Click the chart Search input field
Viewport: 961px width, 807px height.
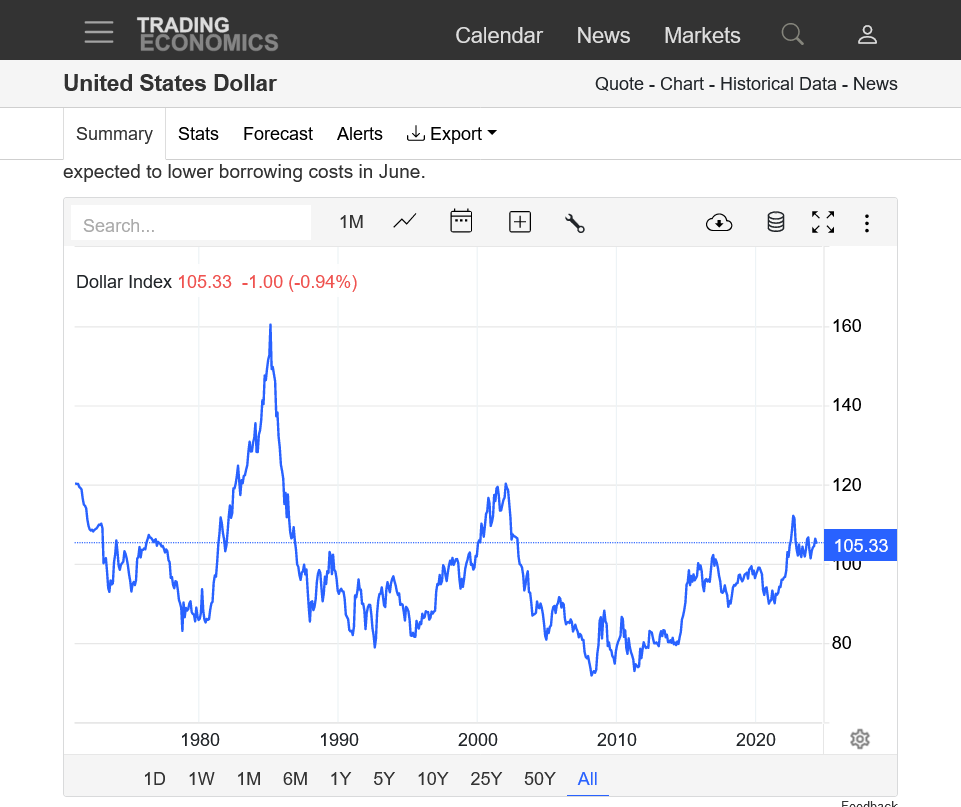pos(191,225)
